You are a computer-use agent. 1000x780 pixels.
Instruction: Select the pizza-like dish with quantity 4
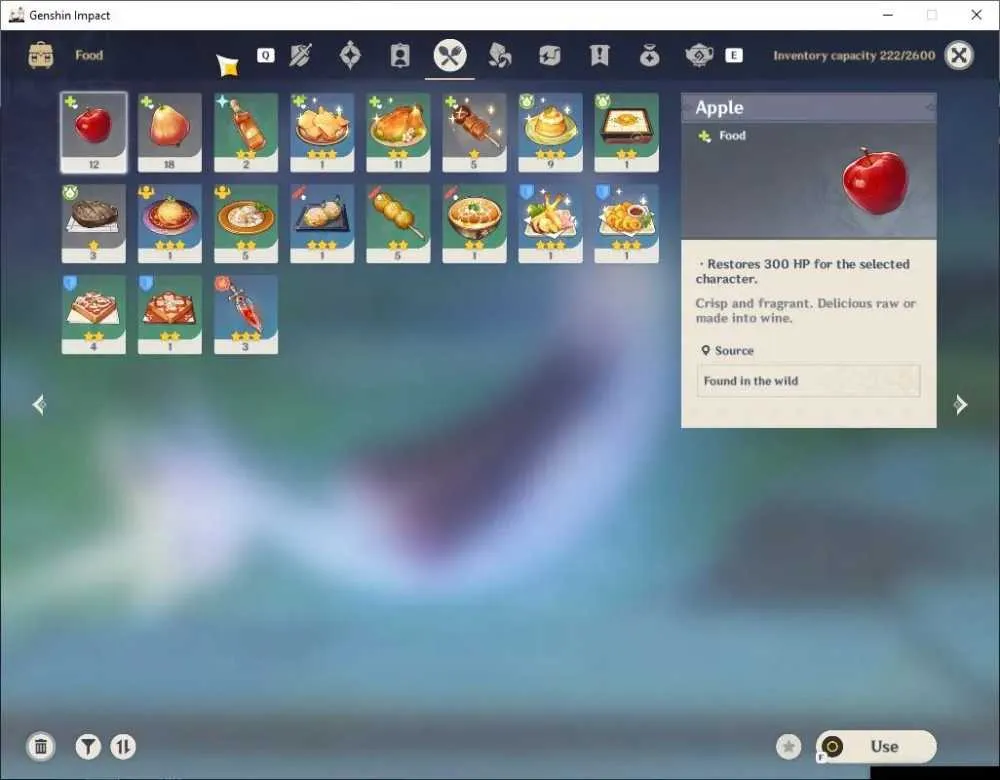click(94, 314)
